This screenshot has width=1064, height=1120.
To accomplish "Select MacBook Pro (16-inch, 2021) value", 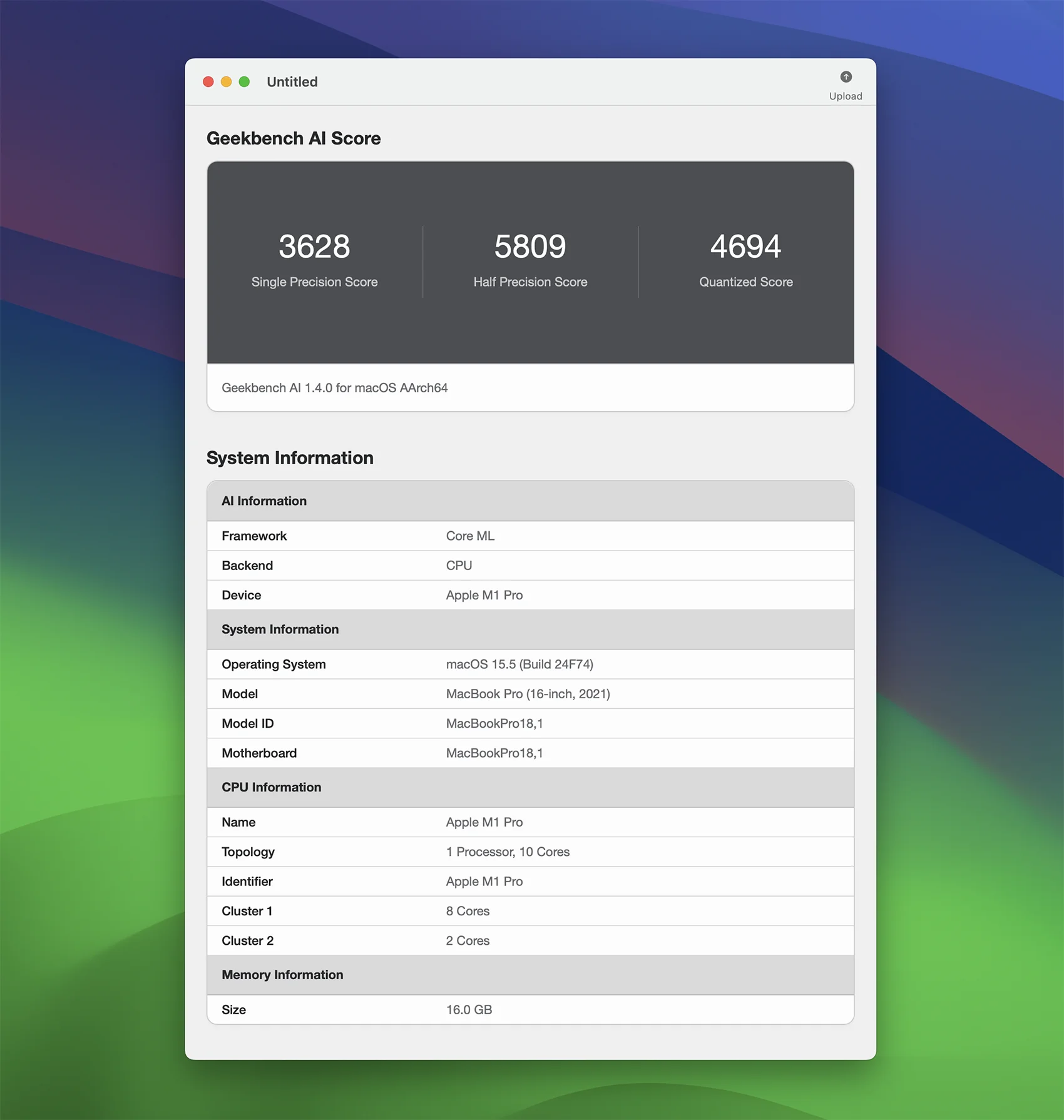I will click(528, 694).
